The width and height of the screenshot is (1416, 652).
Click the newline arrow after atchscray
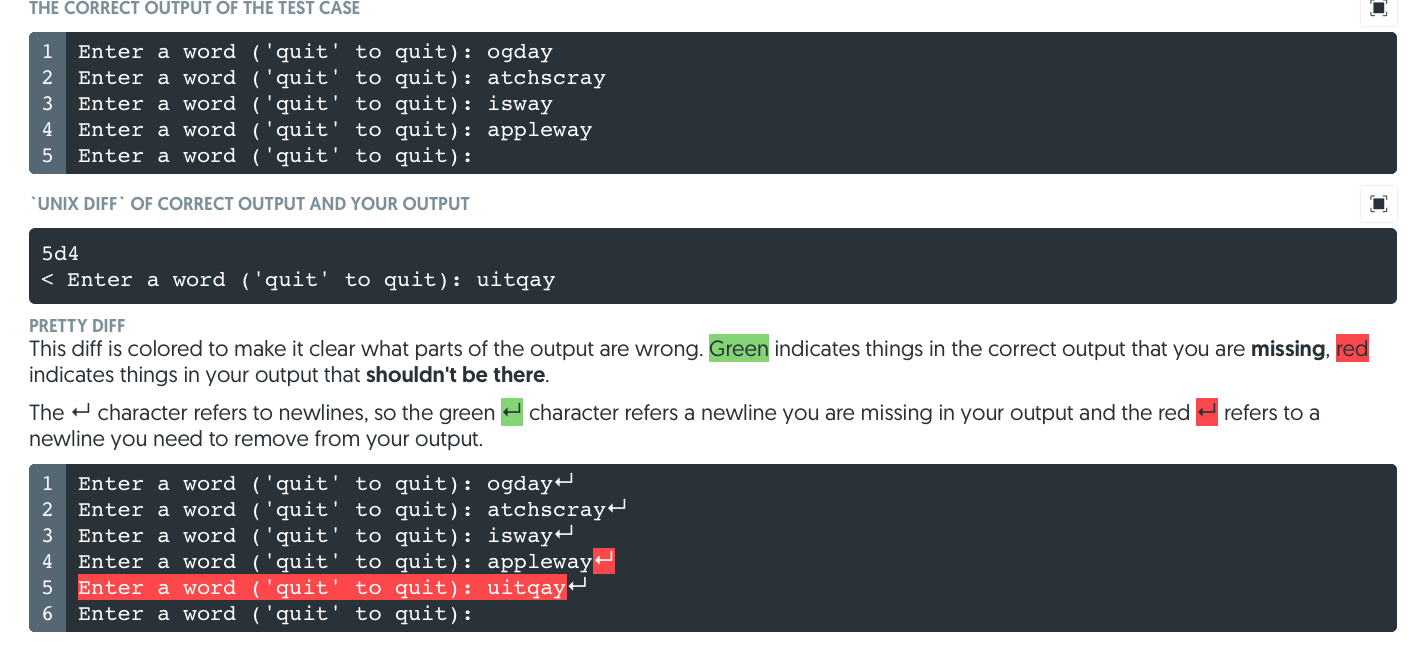(618, 507)
